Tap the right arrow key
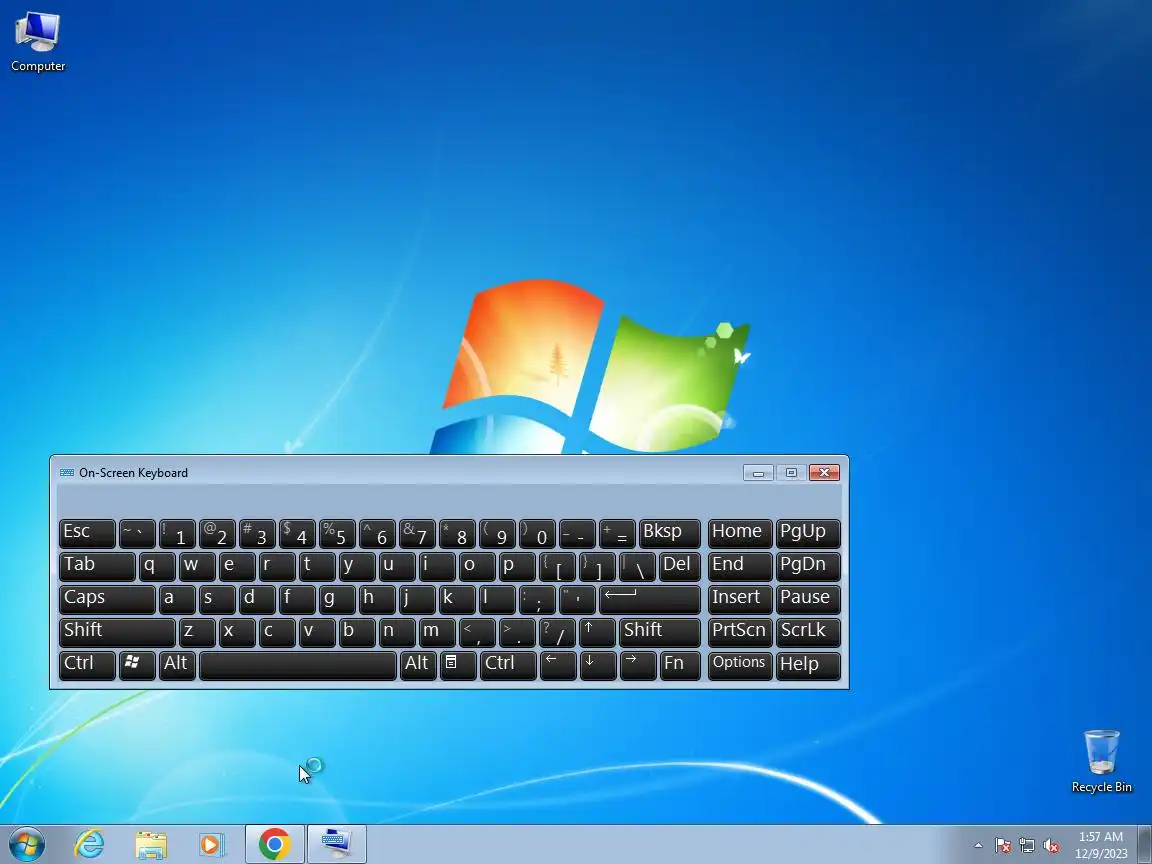 click(x=638, y=666)
